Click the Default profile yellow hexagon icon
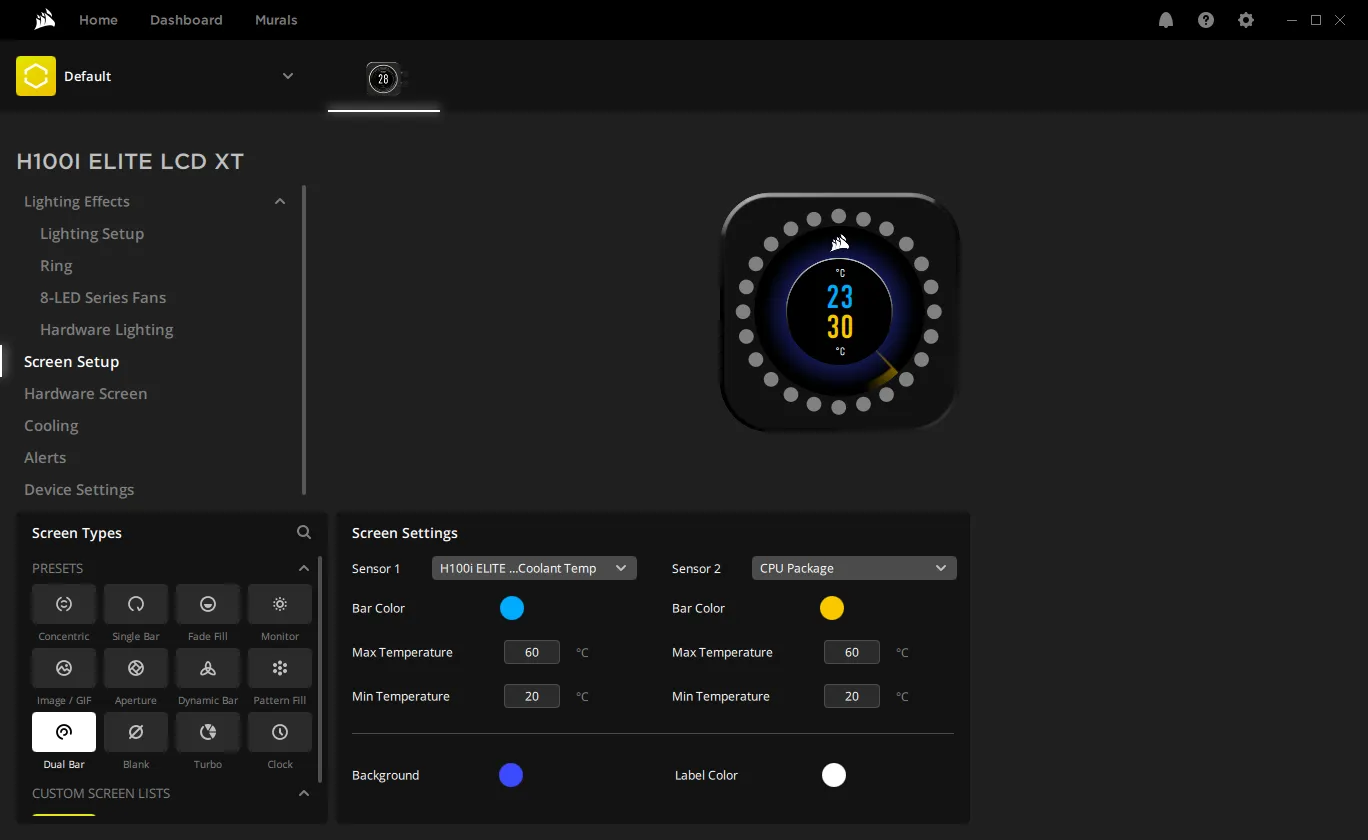The image size is (1368, 840). click(36, 76)
